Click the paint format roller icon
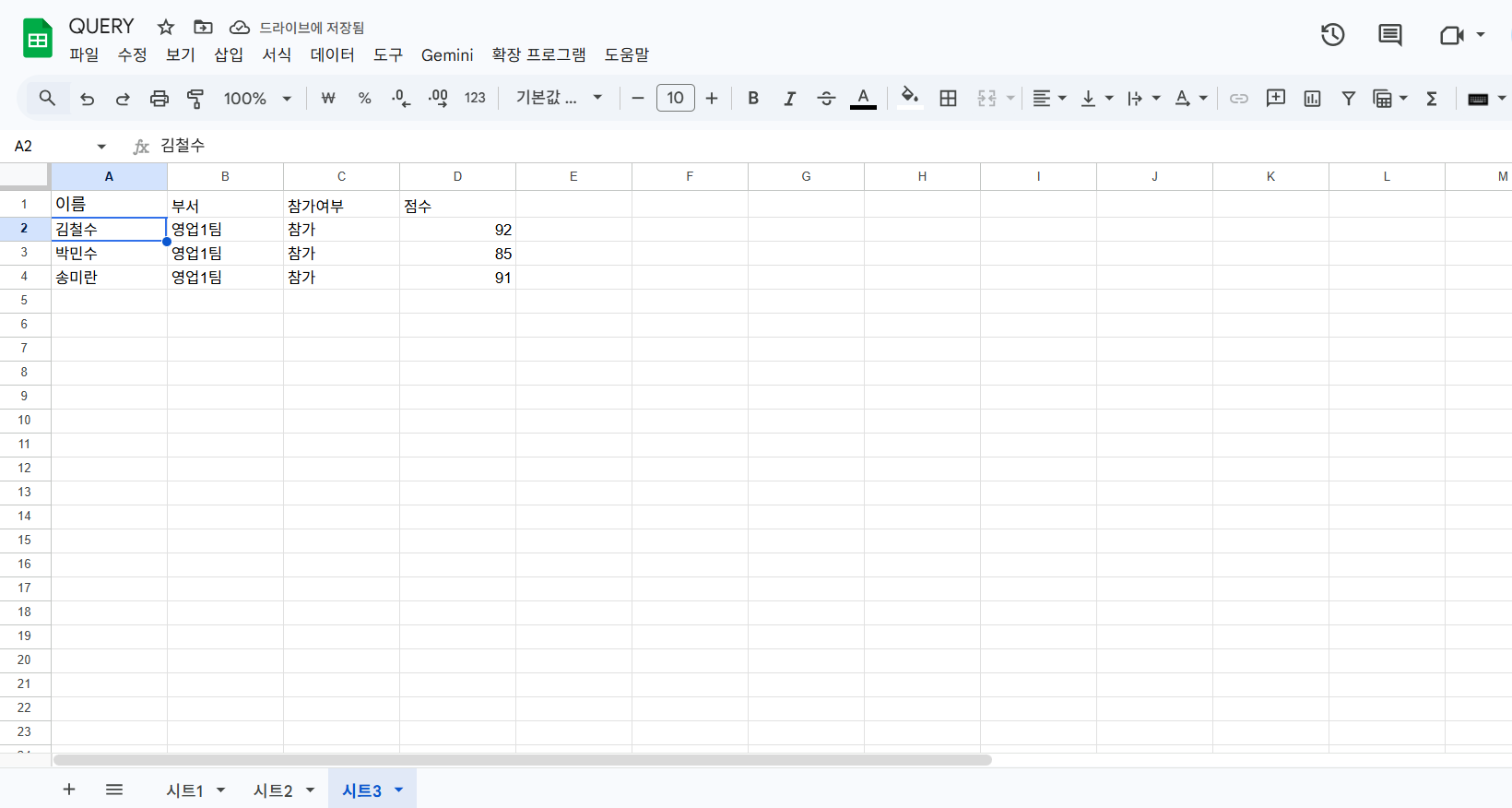 pos(195,99)
